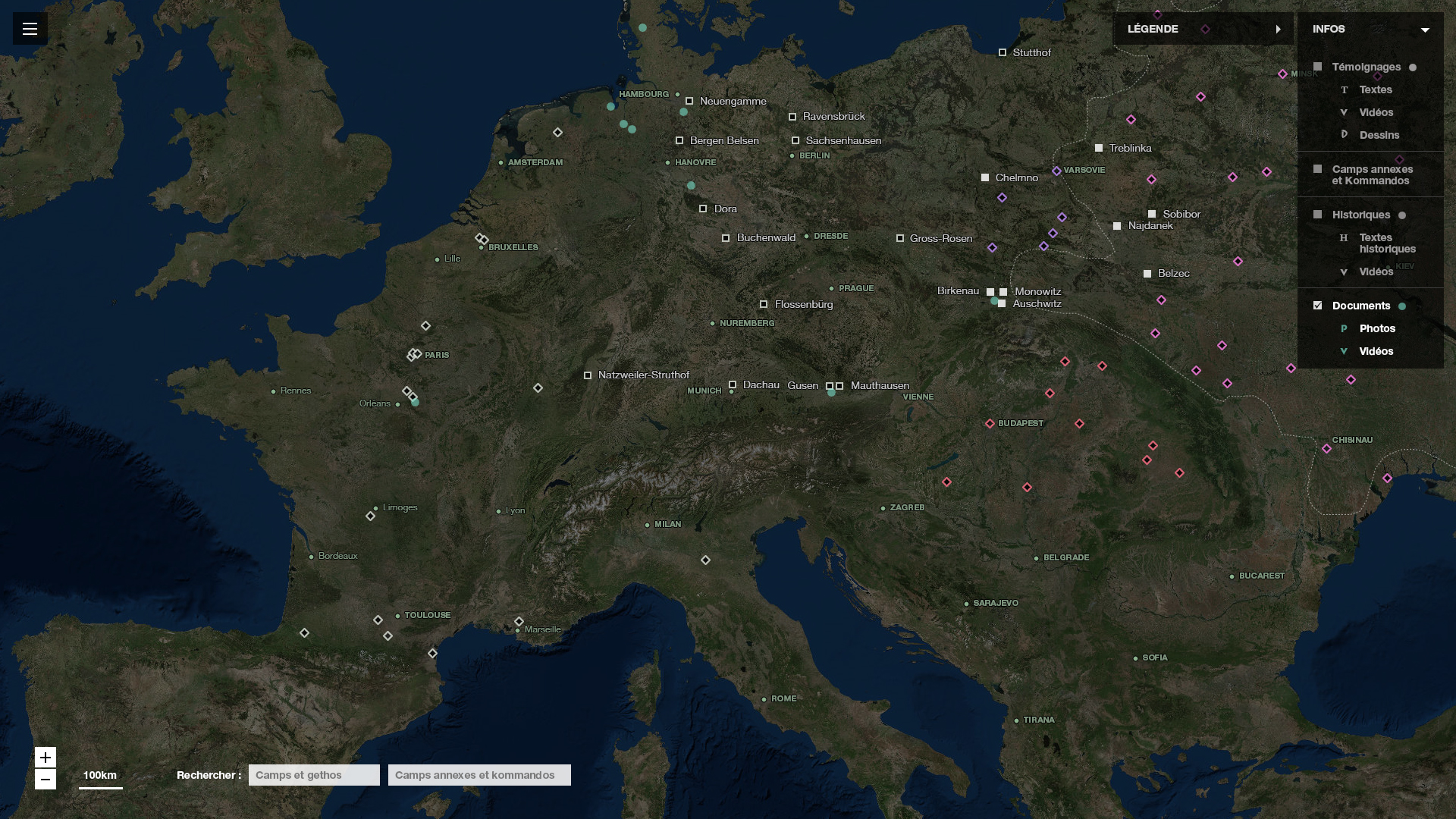
Task: Click the Camps et gethos search field
Action: [x=314, y=775]
